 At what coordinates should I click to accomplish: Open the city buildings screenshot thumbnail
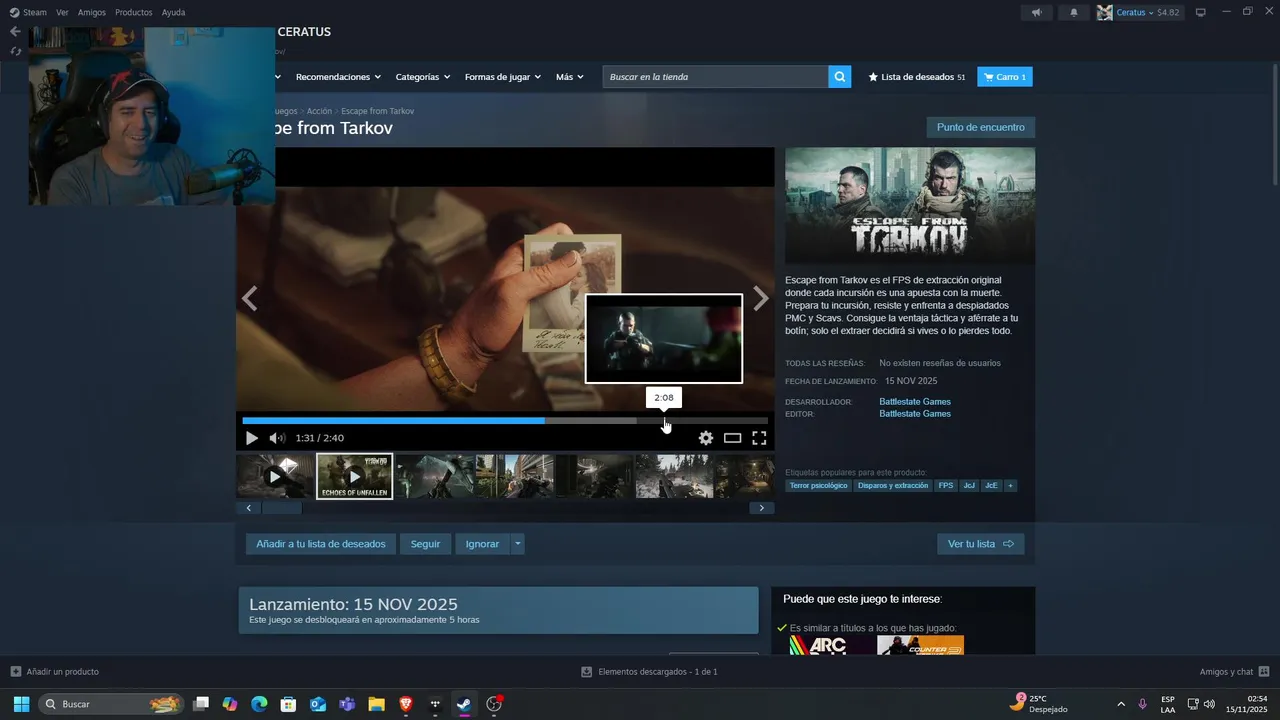pyautogui.click(x=515, y=476)
